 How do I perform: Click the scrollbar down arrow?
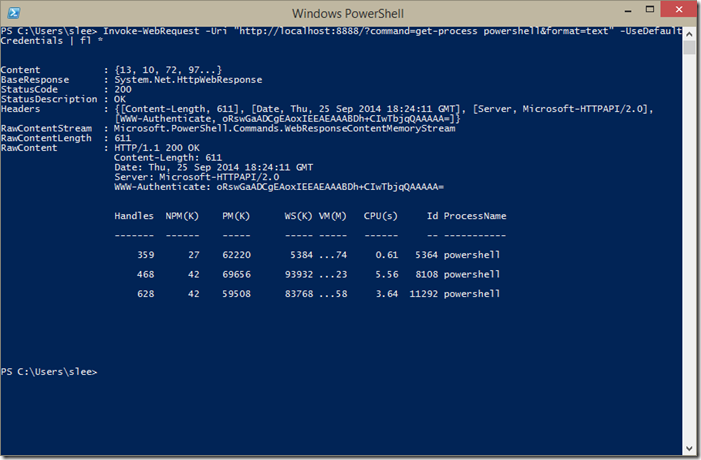point(689,446)
